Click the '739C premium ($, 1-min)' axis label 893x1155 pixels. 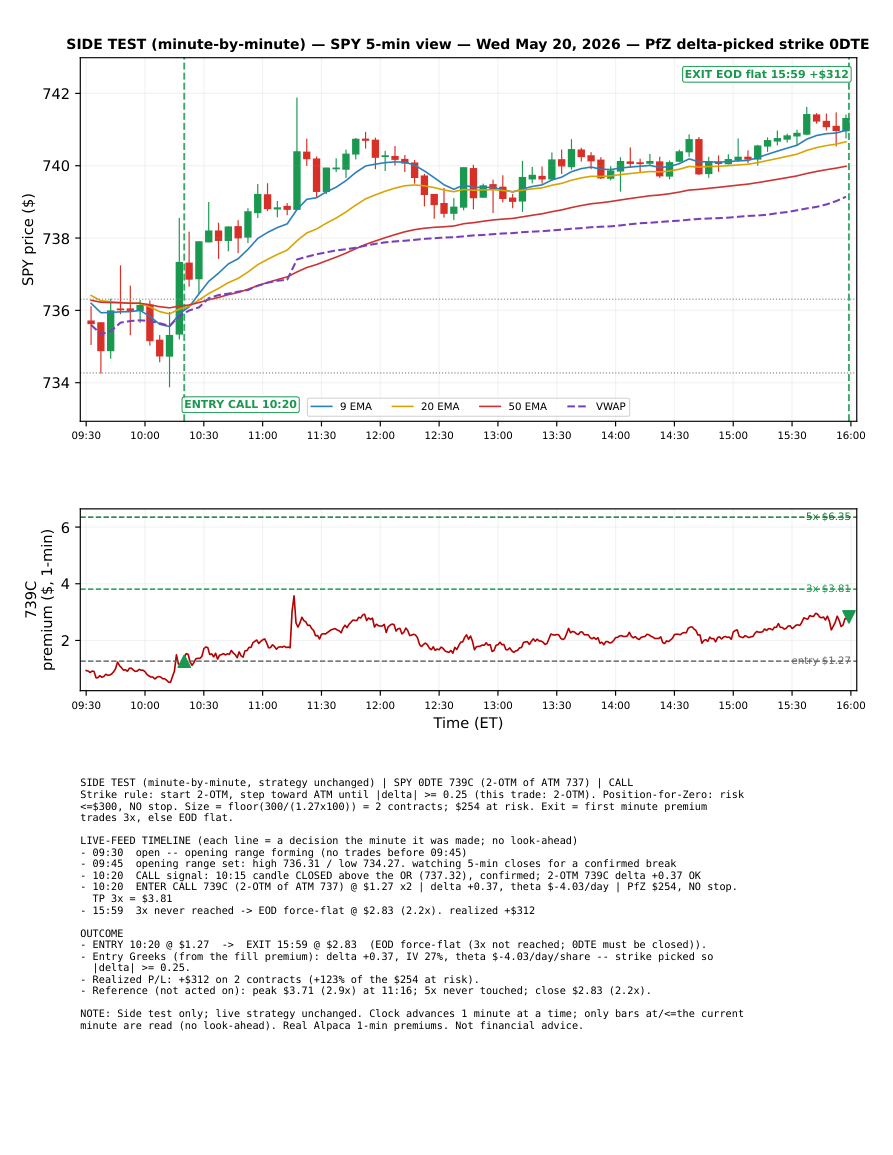coord(39,600)
